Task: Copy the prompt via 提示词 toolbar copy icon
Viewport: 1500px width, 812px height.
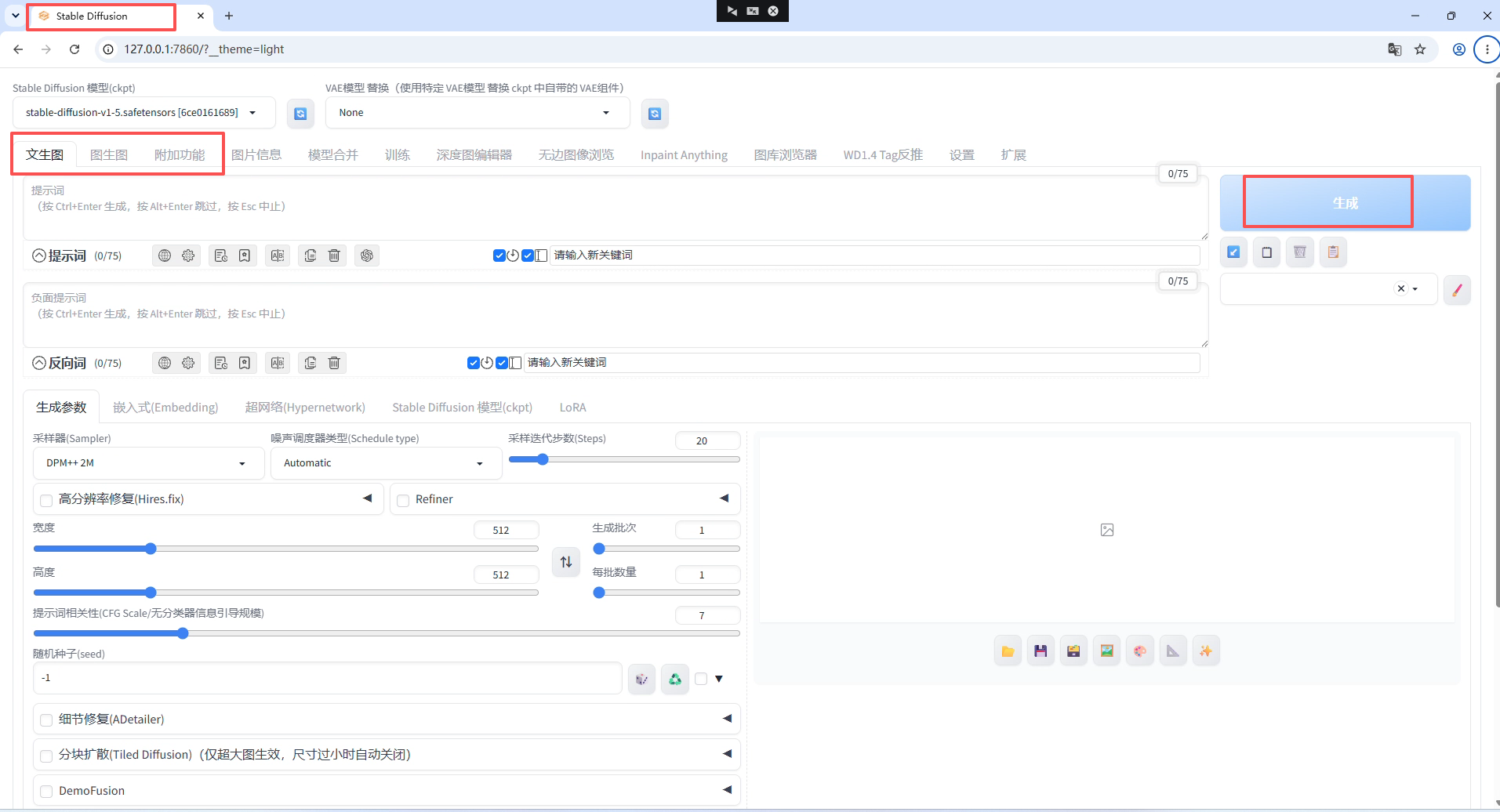Action: [x=311, y=256]
